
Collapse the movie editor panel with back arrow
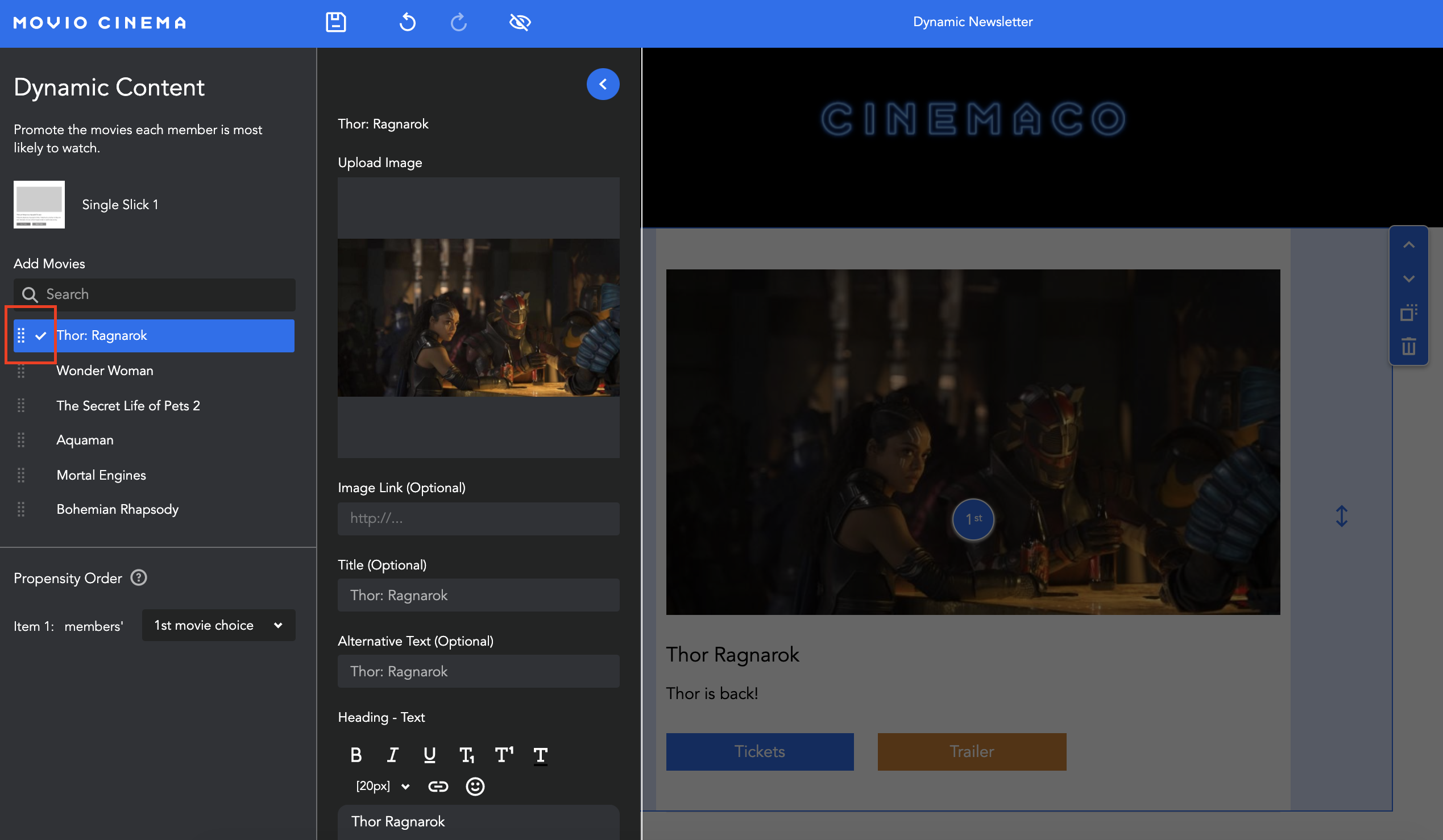(x=603, y=84)
